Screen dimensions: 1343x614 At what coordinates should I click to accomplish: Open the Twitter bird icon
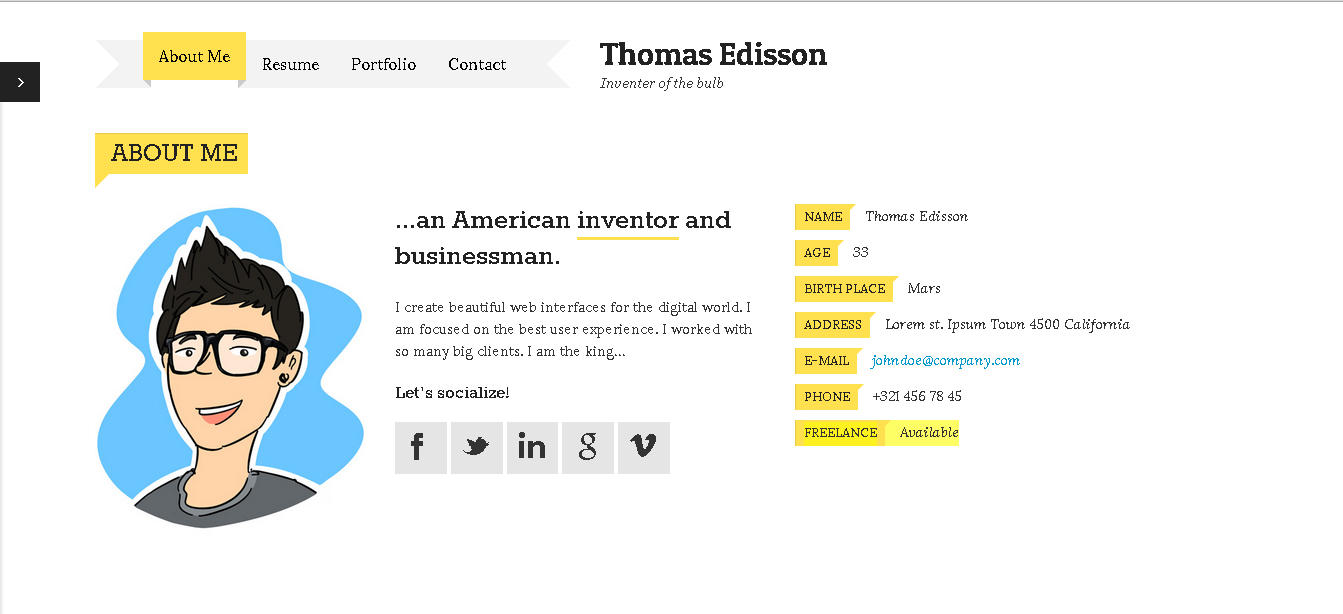(x=476, y=447)
